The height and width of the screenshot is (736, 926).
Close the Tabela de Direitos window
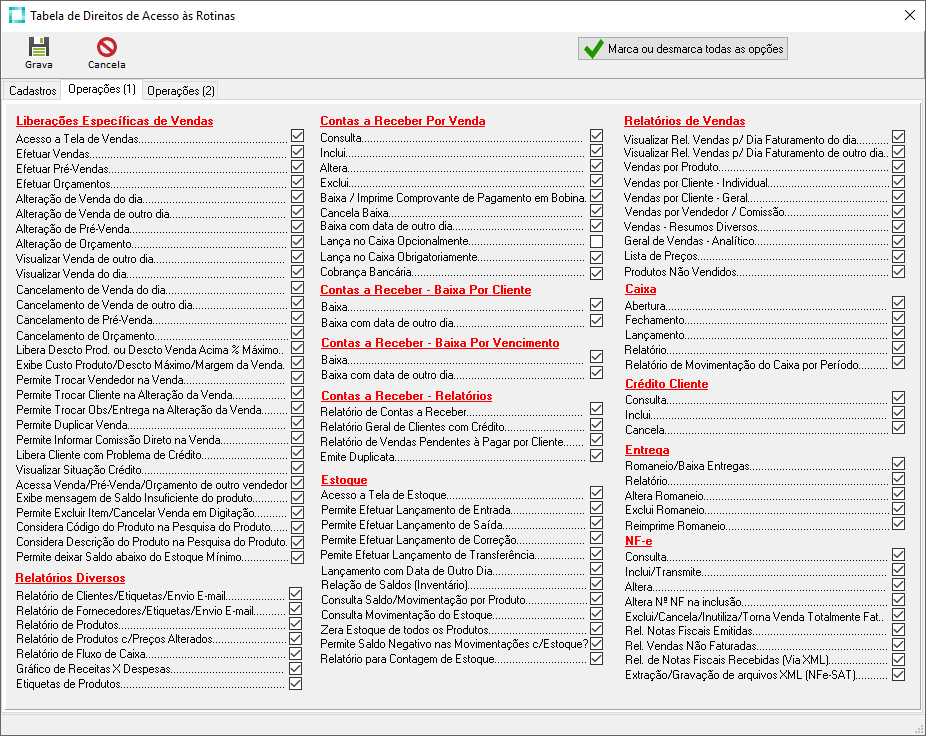click(x=908, y=15)
